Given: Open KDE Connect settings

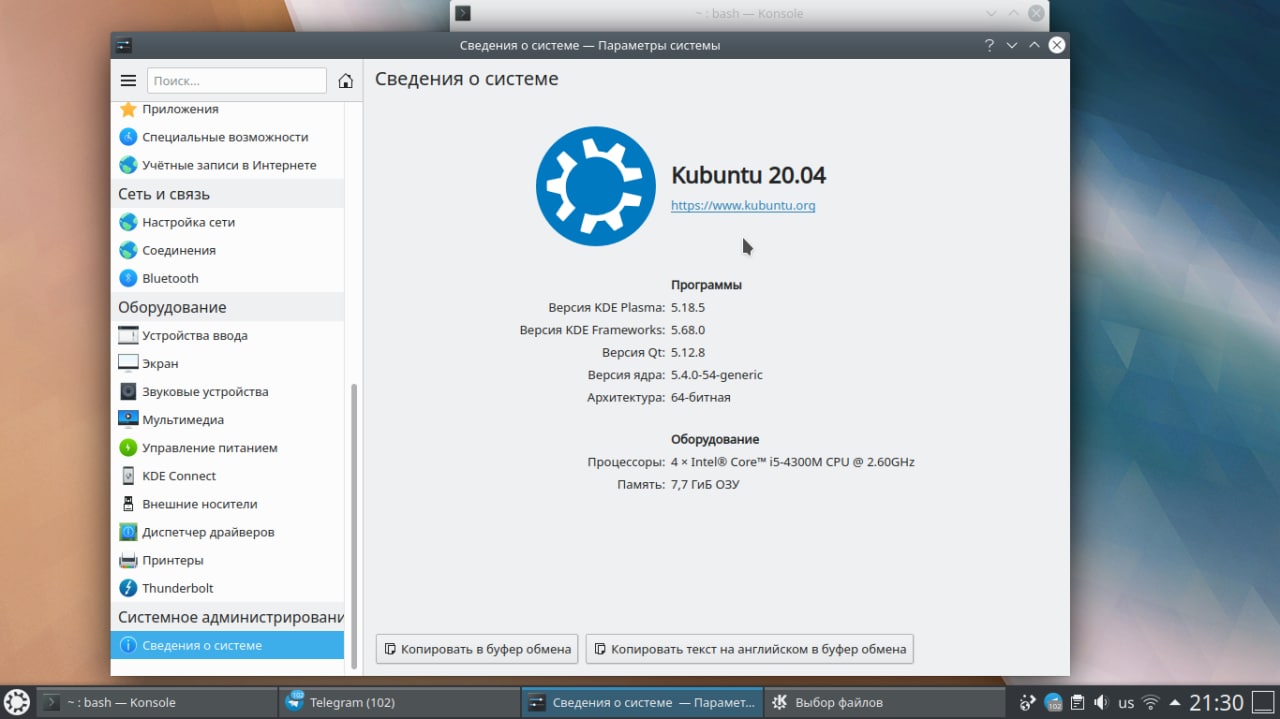Looking at the screenshot, I should point(227,475).
